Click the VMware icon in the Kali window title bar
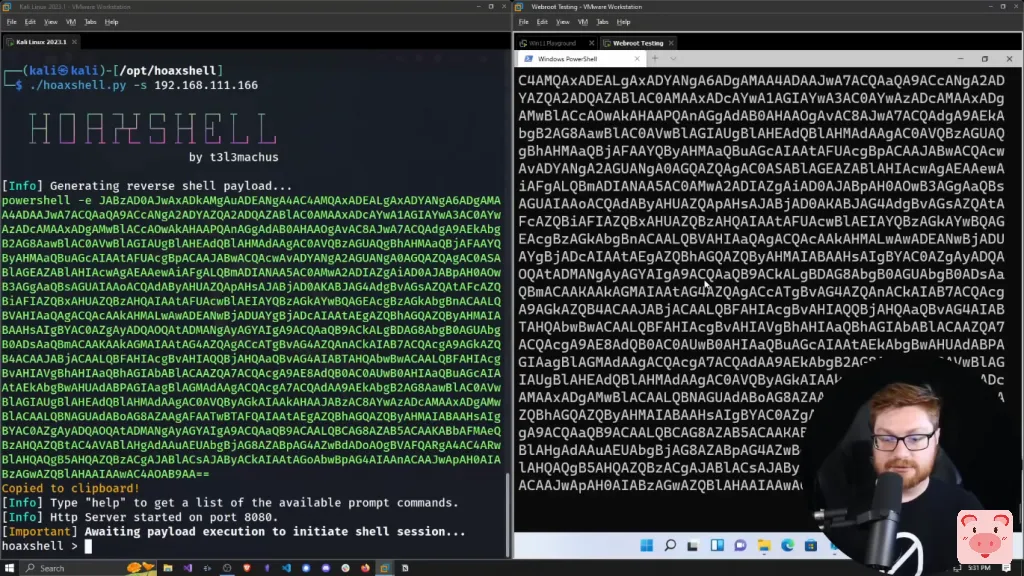This screenshot has height=576, width=1024. click(x=7, y=7)
